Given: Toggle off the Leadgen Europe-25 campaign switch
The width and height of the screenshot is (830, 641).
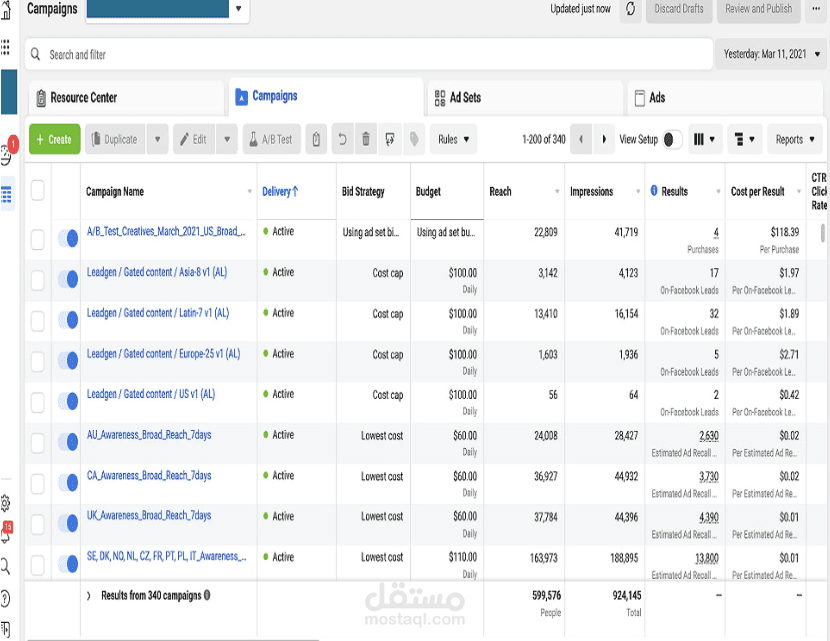Looking at the screenshot, I should 68,361.
